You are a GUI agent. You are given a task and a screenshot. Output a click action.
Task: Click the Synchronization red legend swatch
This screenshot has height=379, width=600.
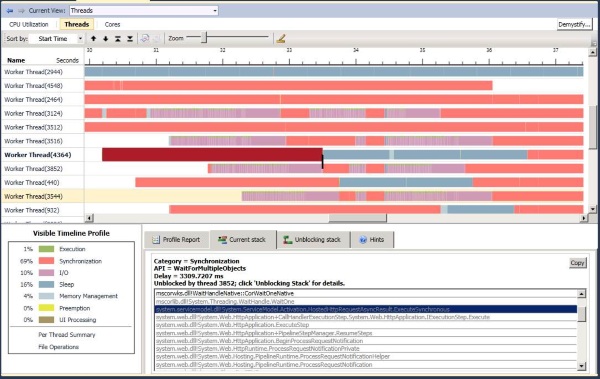(46, 261)
